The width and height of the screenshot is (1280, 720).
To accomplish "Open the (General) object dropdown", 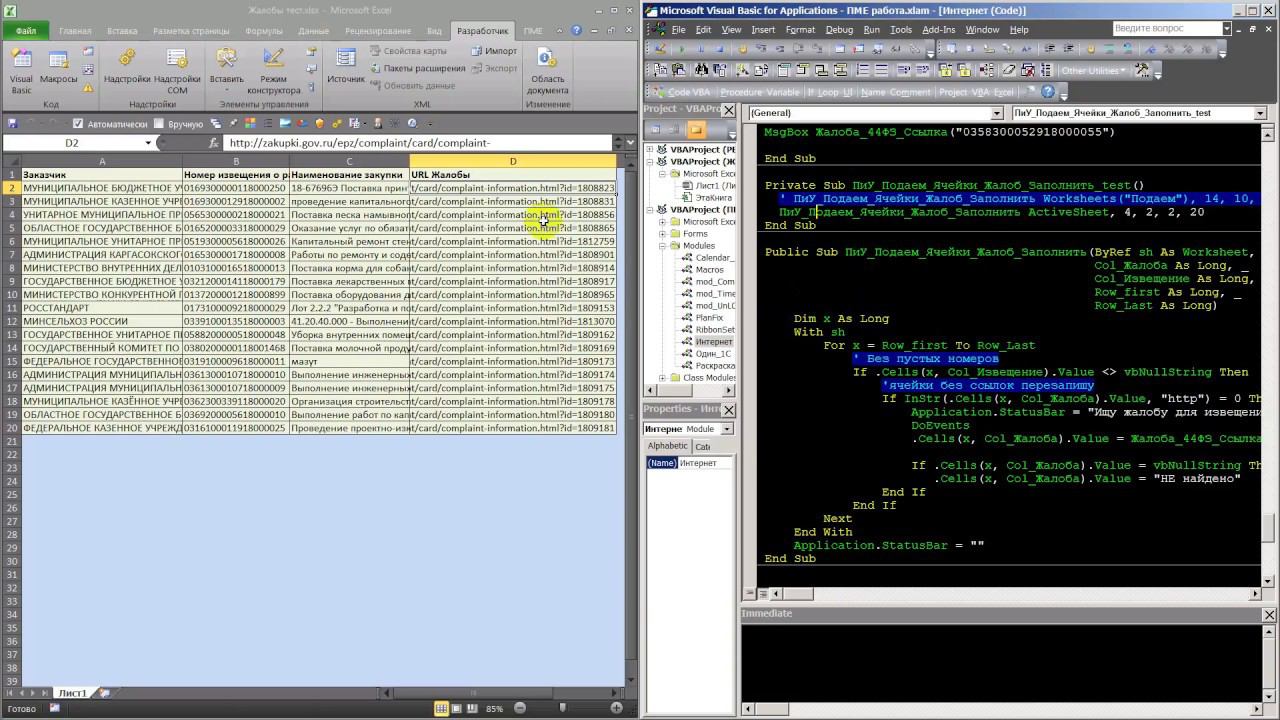I will tap(998, 113).
